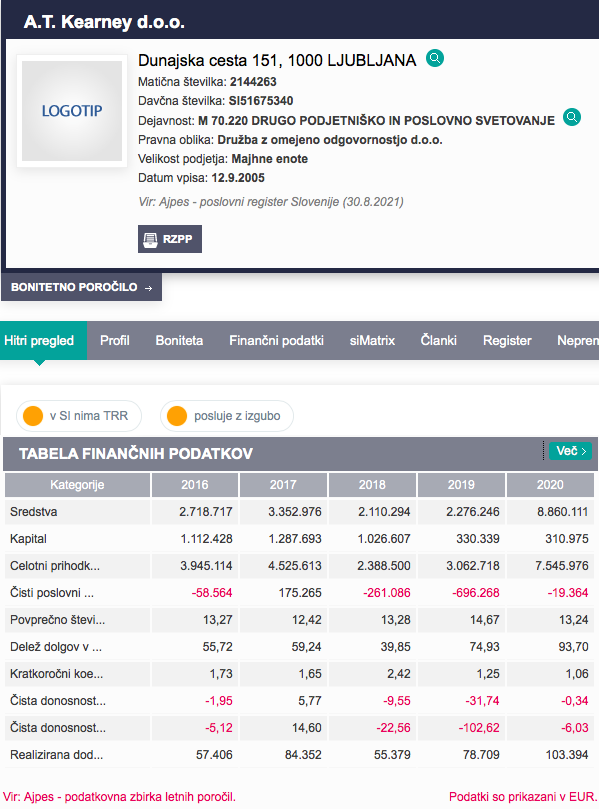Image resolution: width=599 pixels, height=809 pixels.
Task: Open the Bonitetno poročilo report
Action: [82, 287]
